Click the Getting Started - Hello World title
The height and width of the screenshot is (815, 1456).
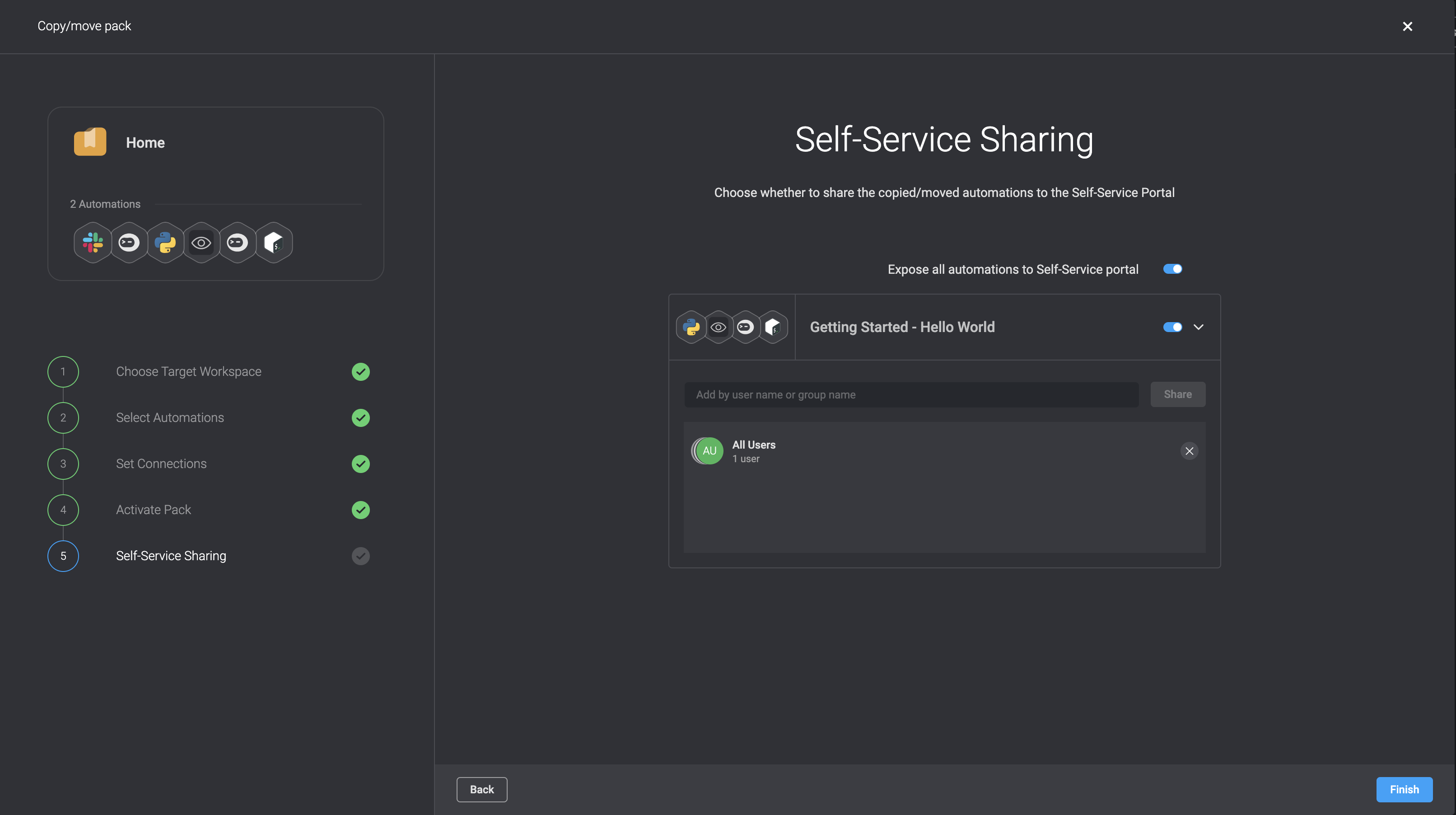[x=902, y=327]
